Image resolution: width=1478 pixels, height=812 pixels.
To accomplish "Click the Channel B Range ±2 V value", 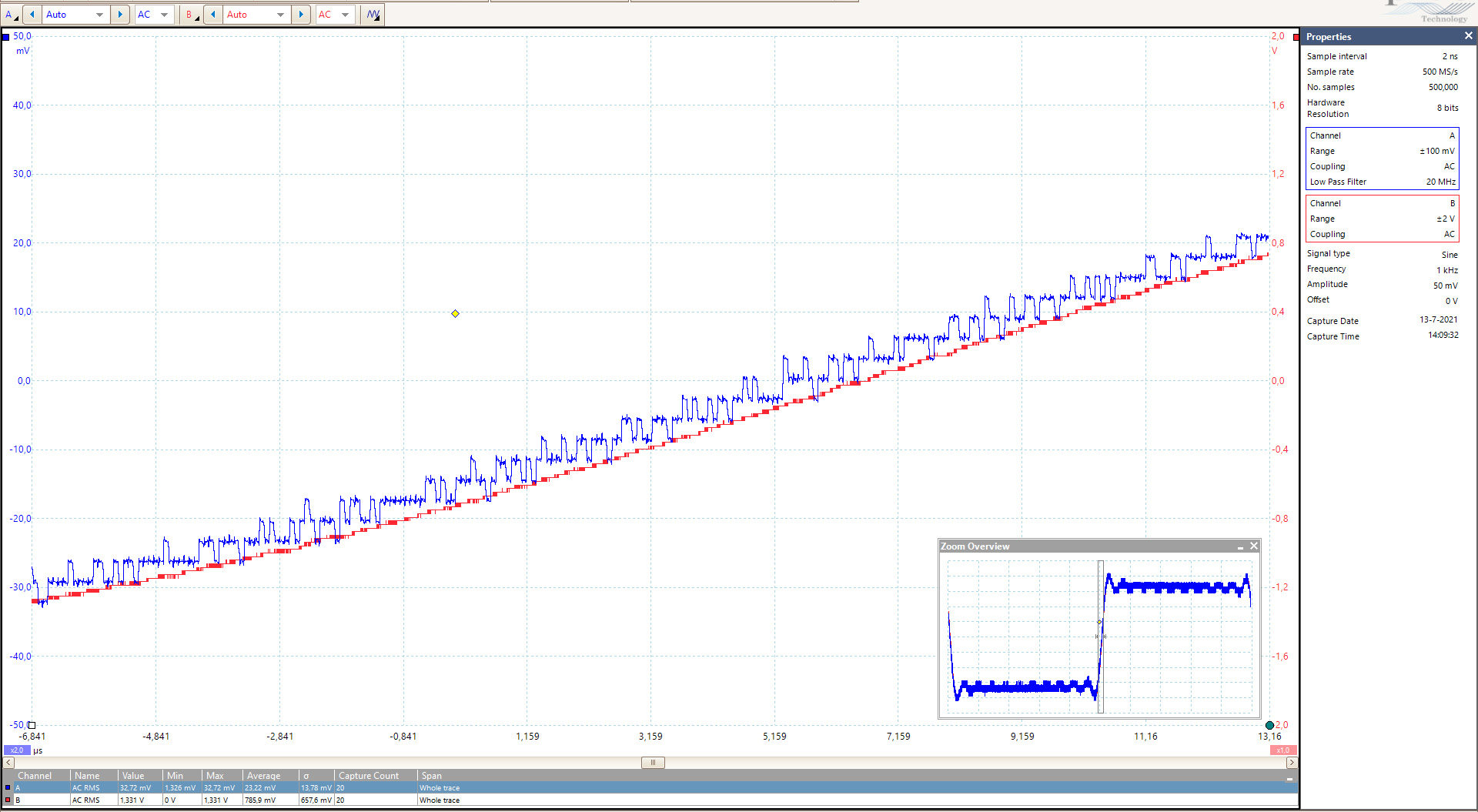I will click(1445, 219).
